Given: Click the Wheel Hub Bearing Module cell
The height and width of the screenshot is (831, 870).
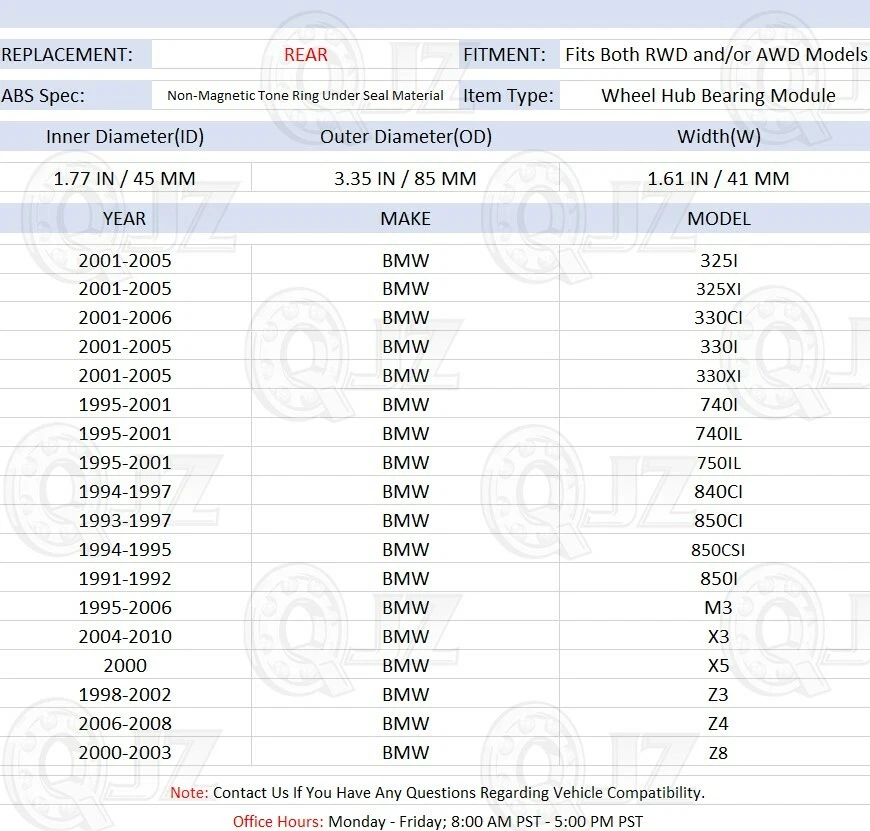Looking at the screenshot, I should 718,95.
